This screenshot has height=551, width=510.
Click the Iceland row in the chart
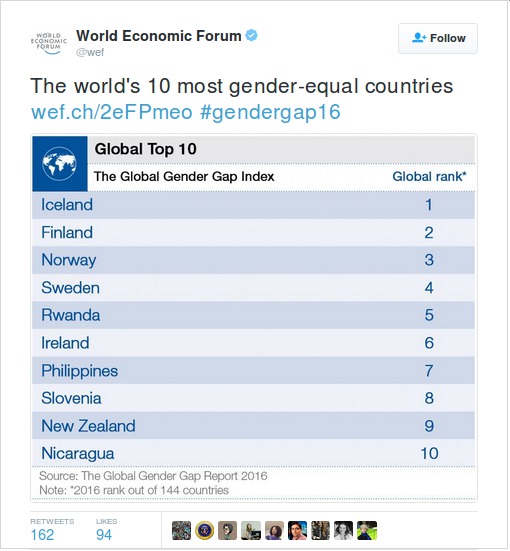pyautogui.click(x=253, y=205)
